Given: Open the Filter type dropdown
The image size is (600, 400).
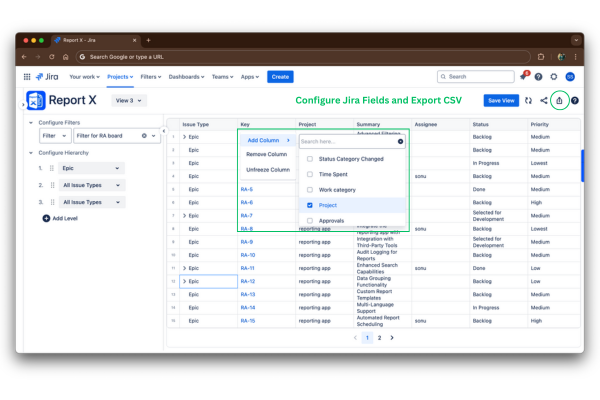Looking at the screenshot, I should tap(55, 136).
